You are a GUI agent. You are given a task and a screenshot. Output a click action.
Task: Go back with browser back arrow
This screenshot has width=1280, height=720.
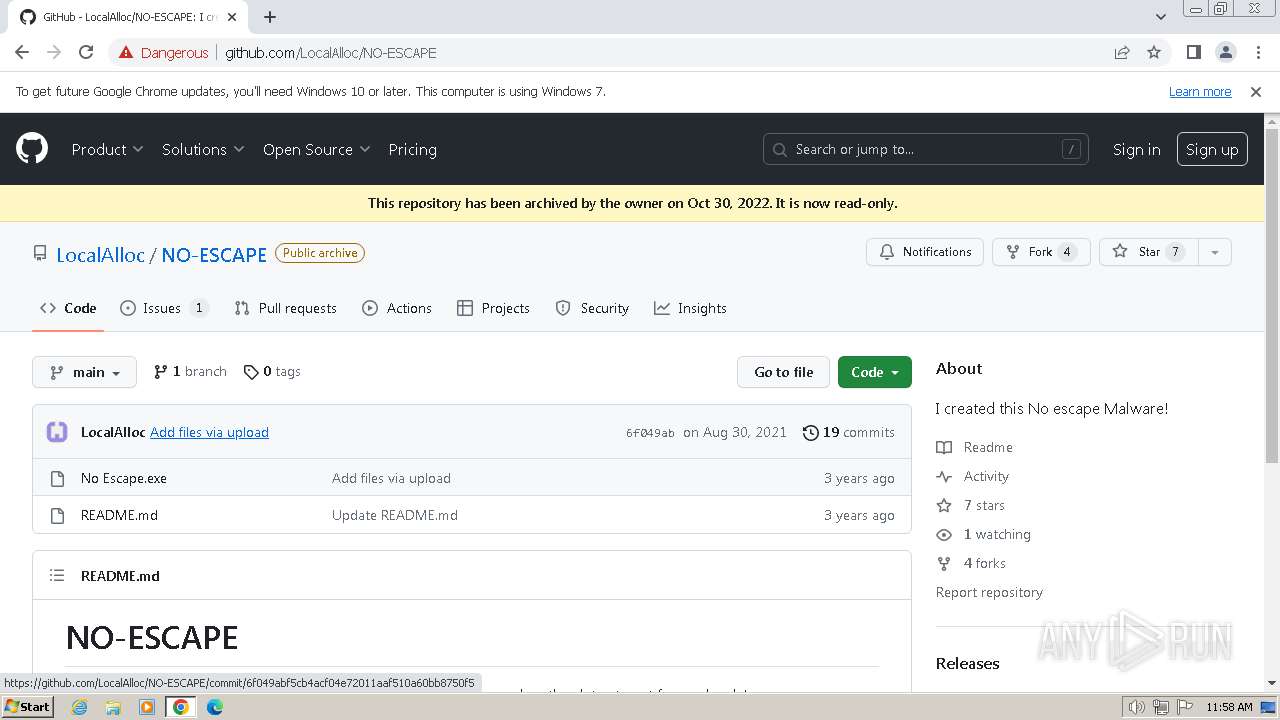(x=22, y=52)
